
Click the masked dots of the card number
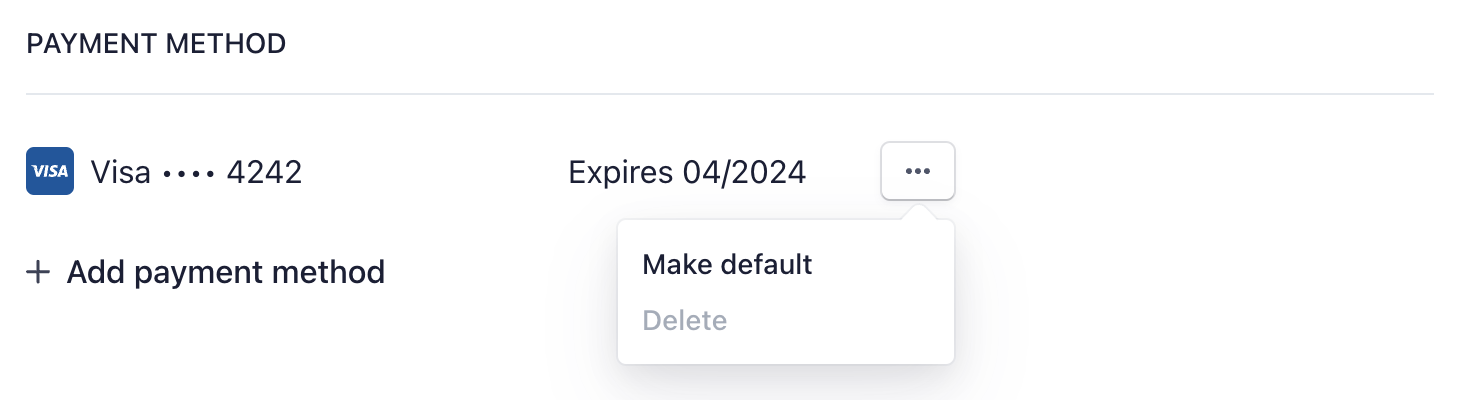tap(188, 173)
